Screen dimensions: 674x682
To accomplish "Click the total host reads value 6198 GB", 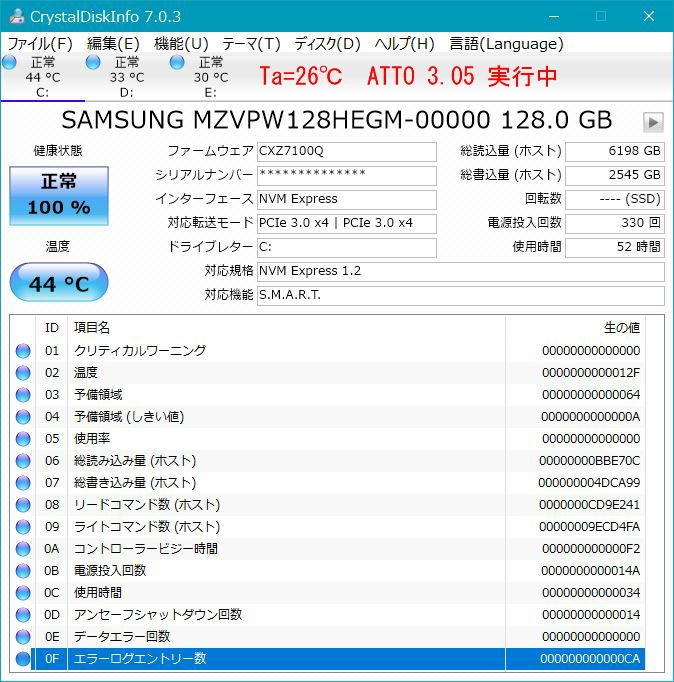I will pos(614,151).
